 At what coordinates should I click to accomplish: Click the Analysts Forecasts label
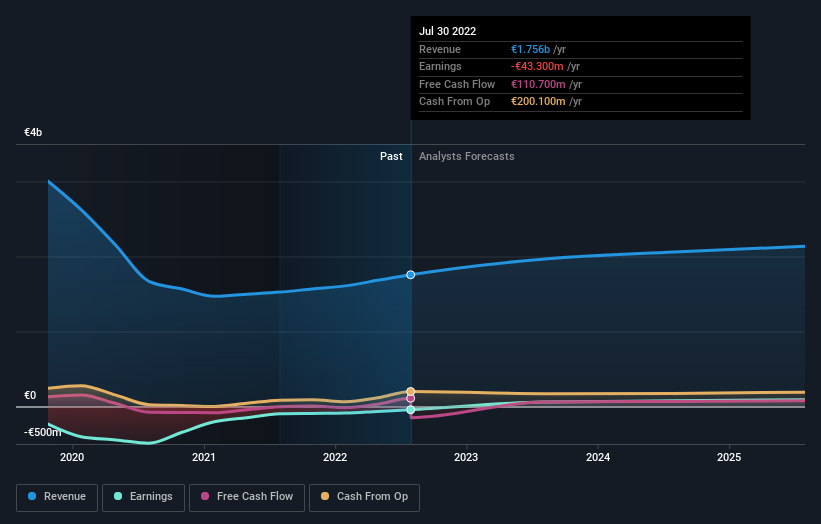tap(467, 156)
